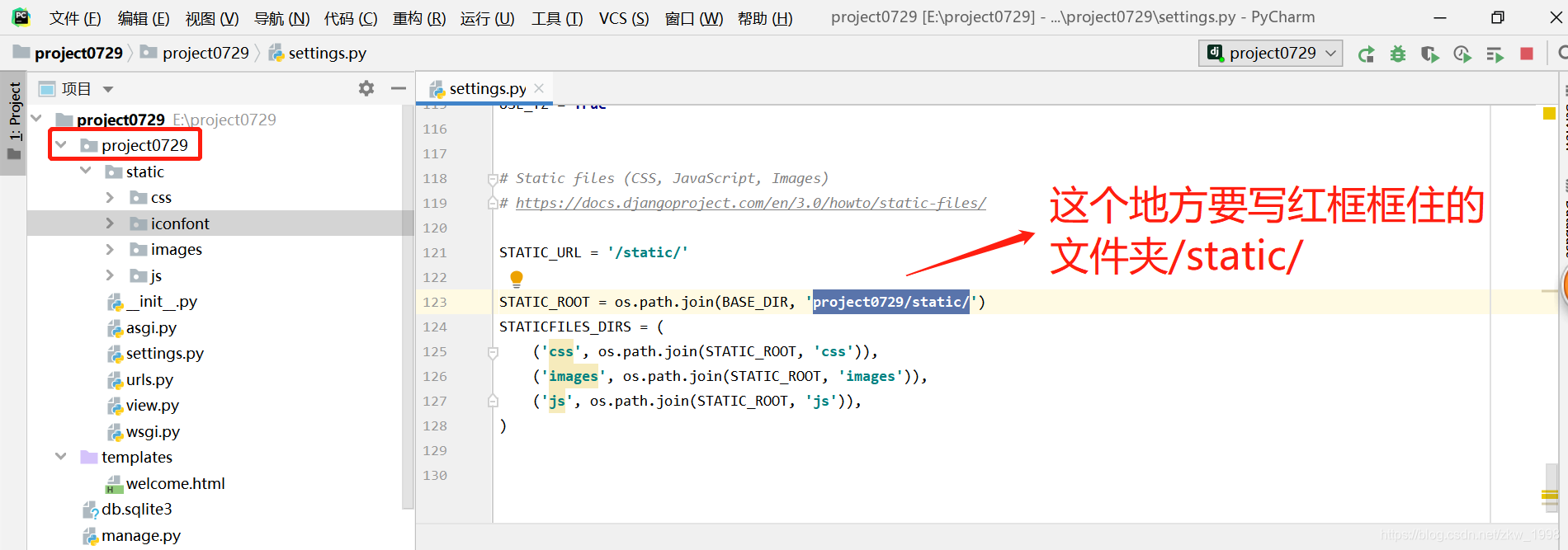The image size is (1568, 550).
Task: Open the 文件 (F) menu
Action: 74,18
